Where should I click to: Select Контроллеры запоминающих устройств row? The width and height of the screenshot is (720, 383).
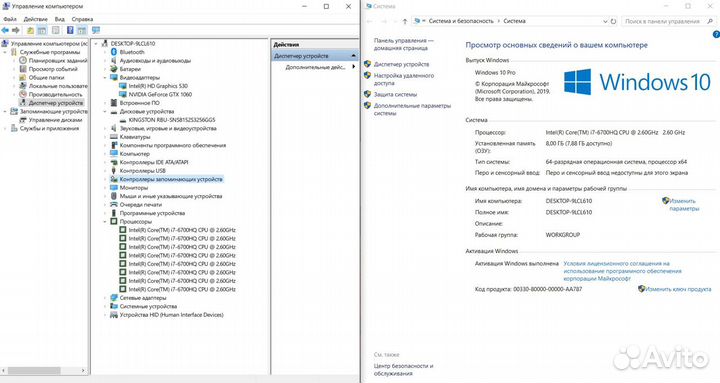[x=171, y=179]
